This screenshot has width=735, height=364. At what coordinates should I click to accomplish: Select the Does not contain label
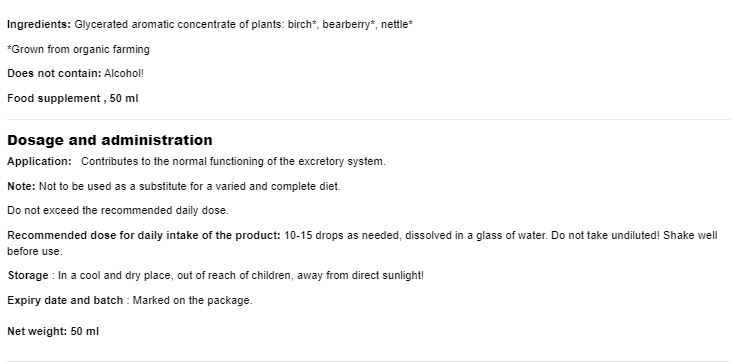54,74
